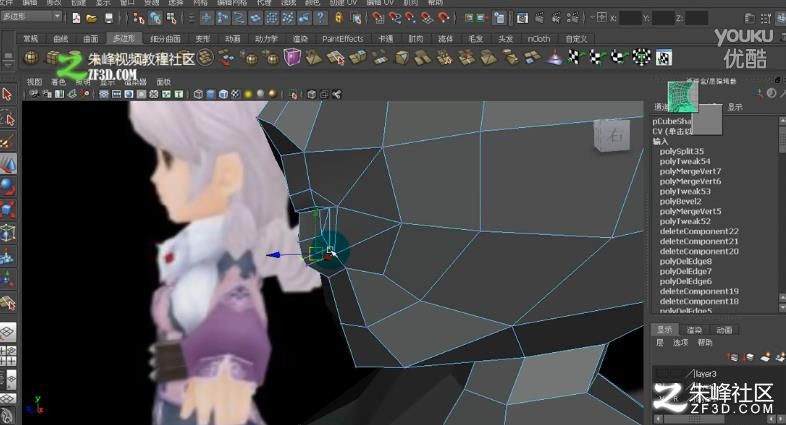Screen dimensions: 786x425
Task: Open the 选项 layer editor menu
Action: (x=680, y=343)
